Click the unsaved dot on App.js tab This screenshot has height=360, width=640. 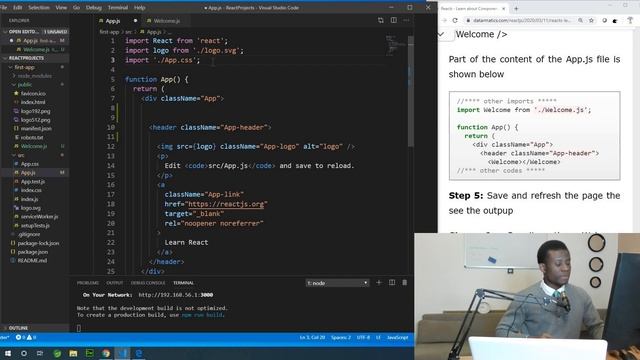135,20
